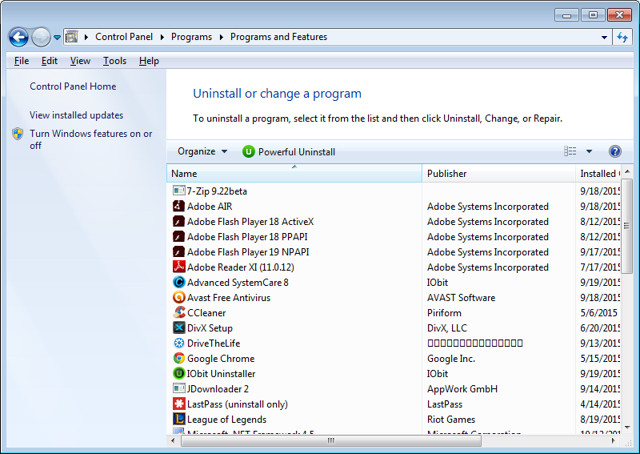
Task: Click the horizontal scrollbar thumb
Action: [x=331, y=440]
